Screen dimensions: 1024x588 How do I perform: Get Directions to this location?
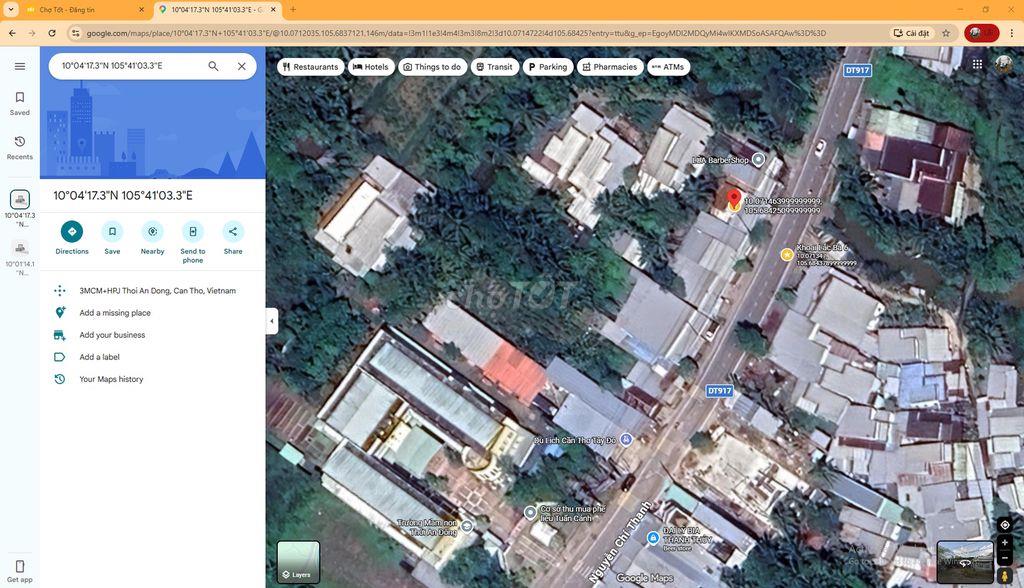coord(72,238)
